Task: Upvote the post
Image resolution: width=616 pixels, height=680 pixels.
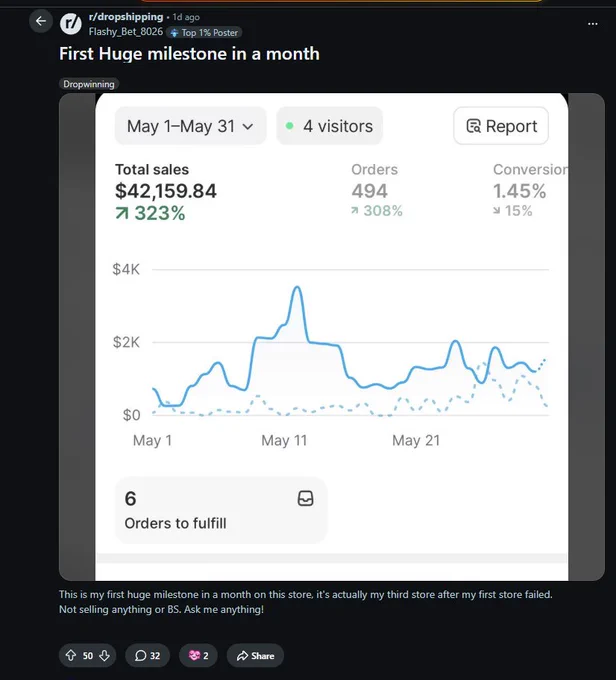Action: [71, 655]
